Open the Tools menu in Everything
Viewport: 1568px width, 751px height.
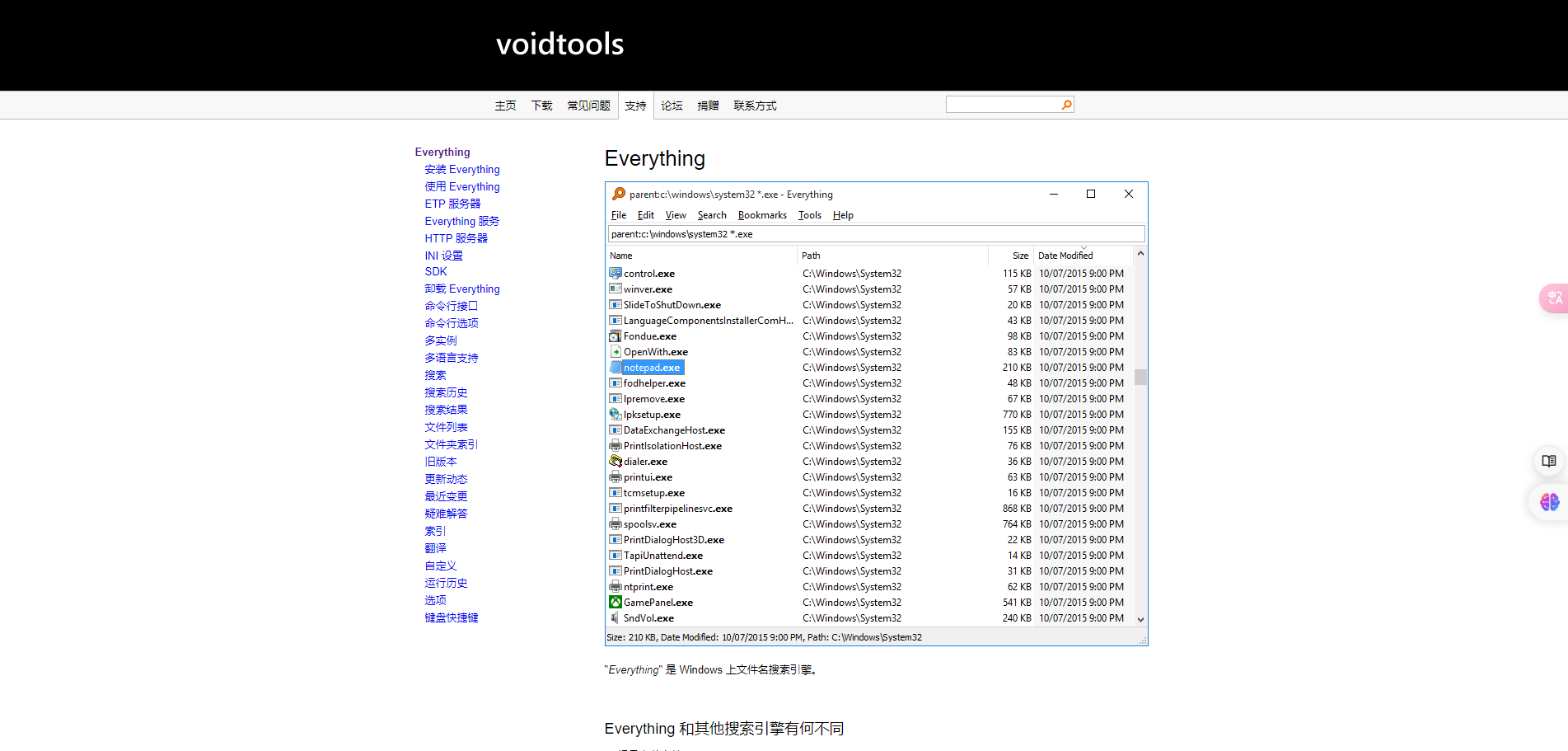(810, 215)
